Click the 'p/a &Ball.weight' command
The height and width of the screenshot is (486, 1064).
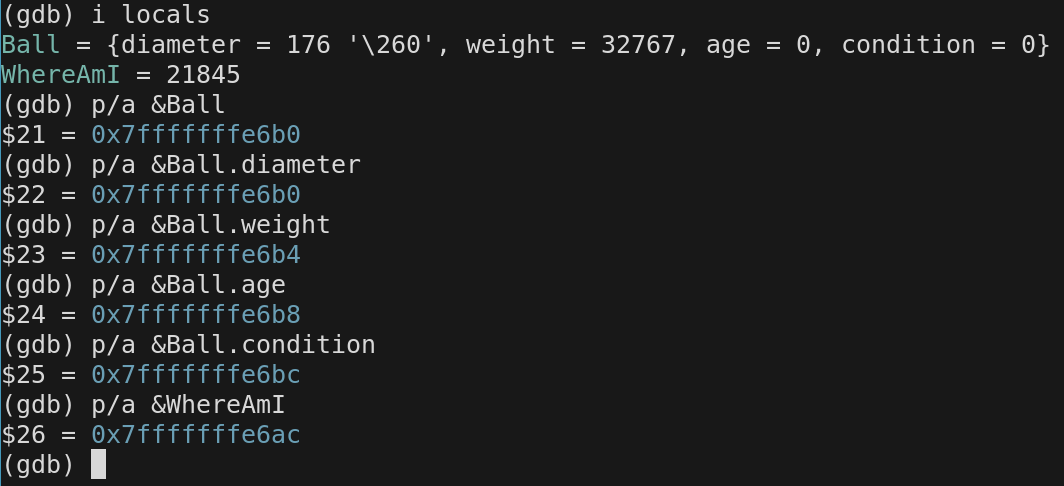tap(218, 225)
